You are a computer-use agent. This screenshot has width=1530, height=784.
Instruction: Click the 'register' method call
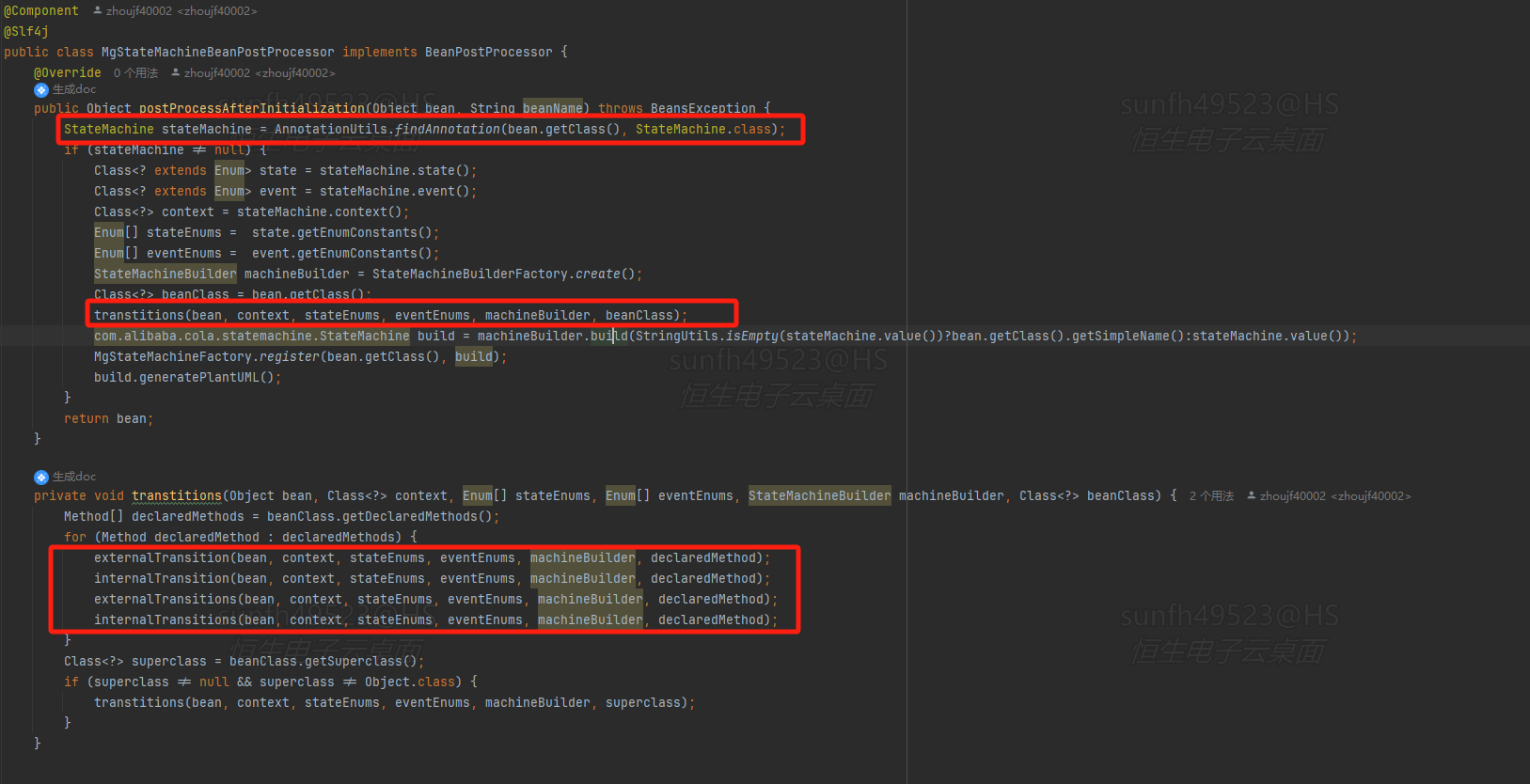(290, 357)
